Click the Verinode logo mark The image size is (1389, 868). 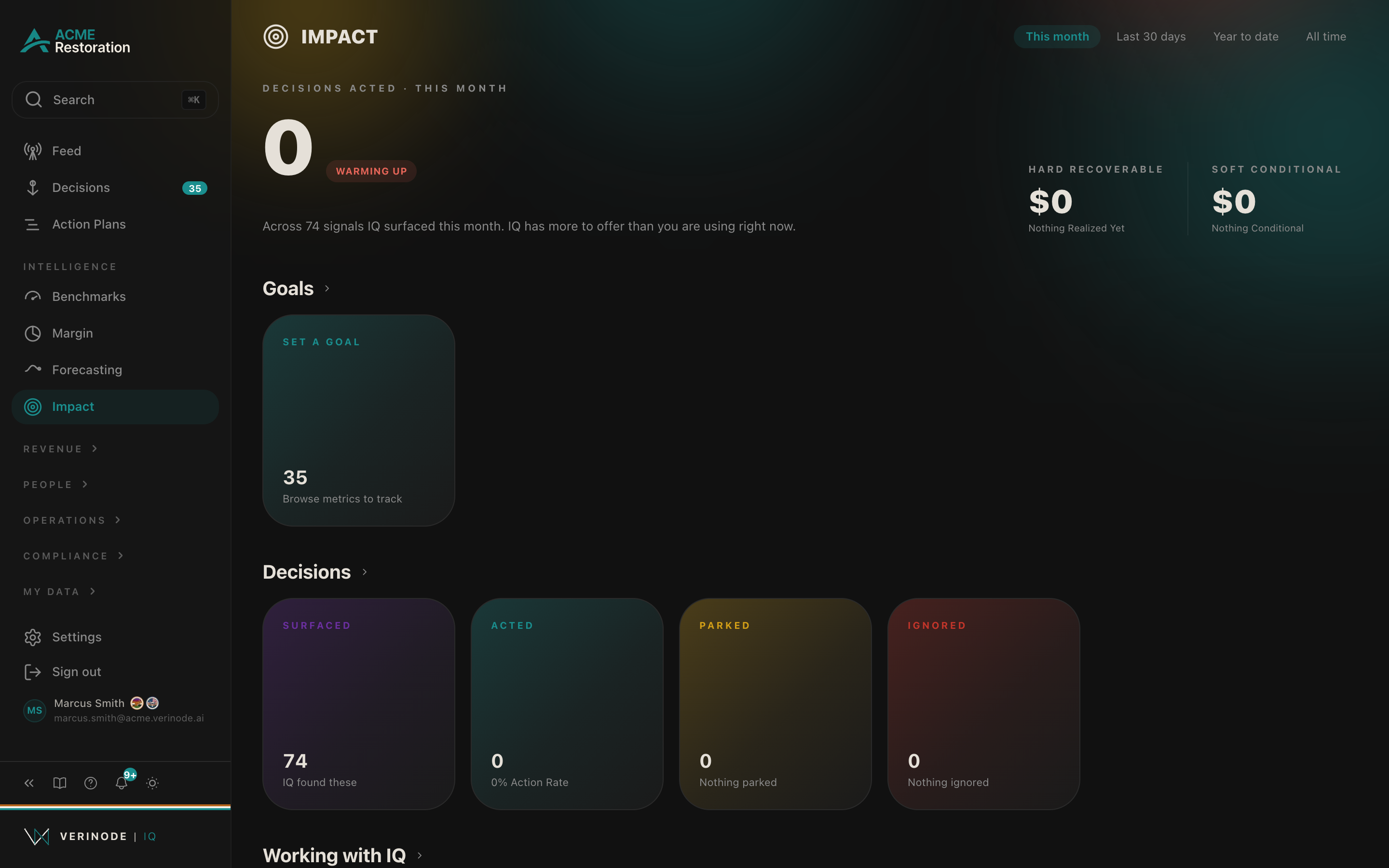pos(37,837)
